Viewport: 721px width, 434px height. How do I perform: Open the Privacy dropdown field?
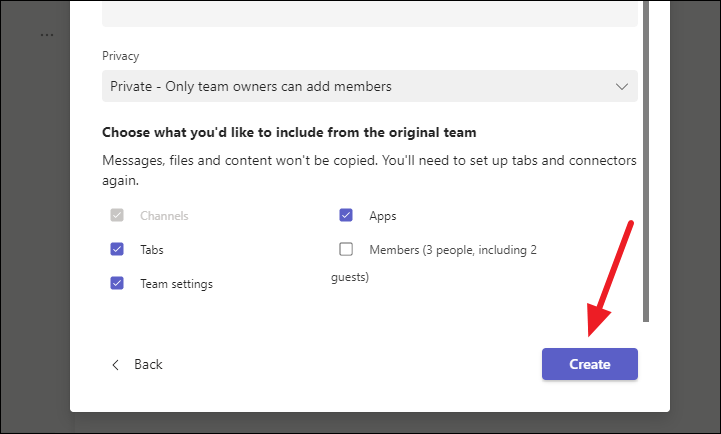point(360,86)
